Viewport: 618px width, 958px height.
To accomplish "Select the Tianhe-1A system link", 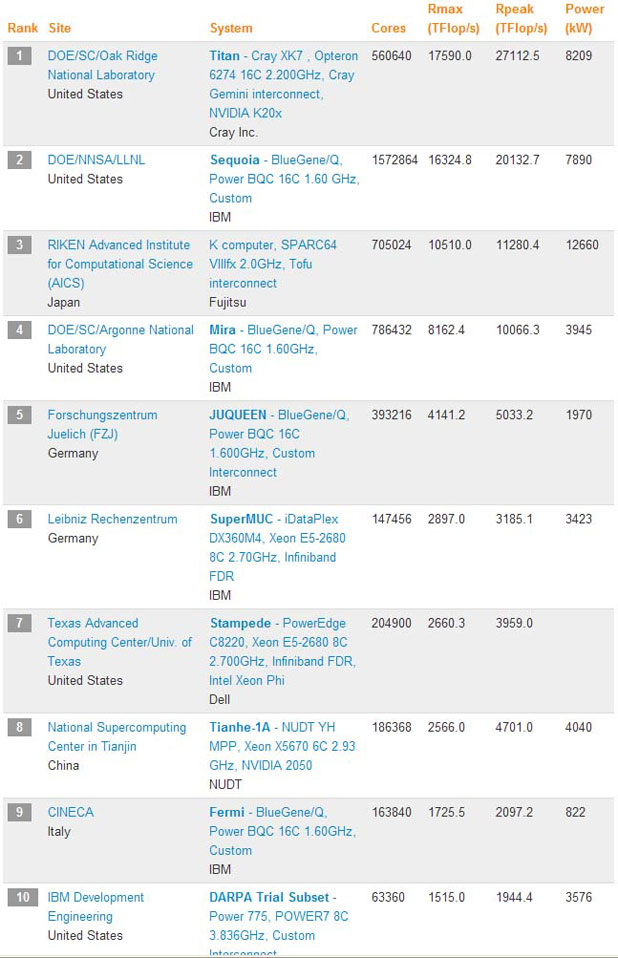I will click(x=282, y=746).
